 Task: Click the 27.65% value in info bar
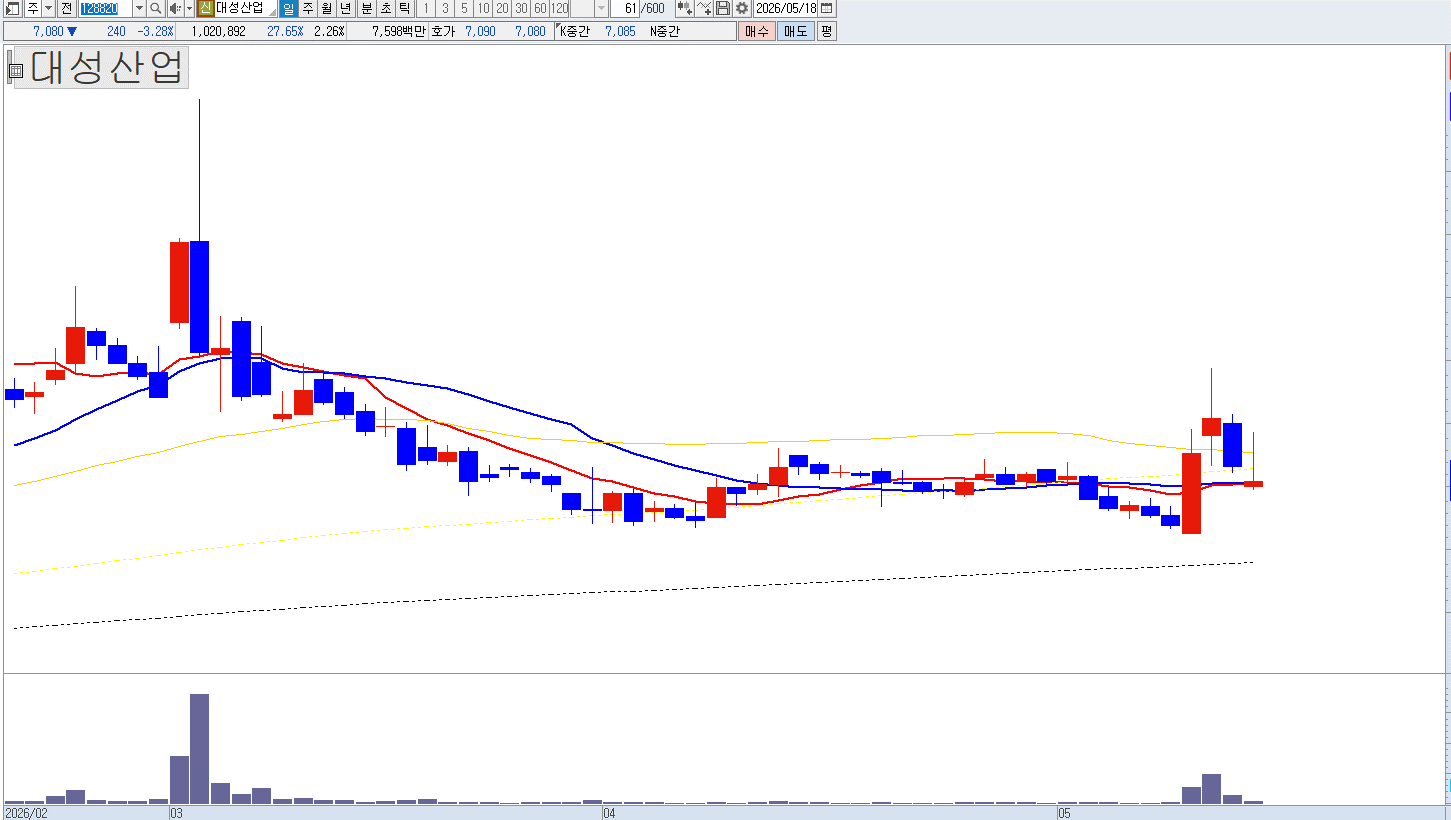click(x=285, y=31)
